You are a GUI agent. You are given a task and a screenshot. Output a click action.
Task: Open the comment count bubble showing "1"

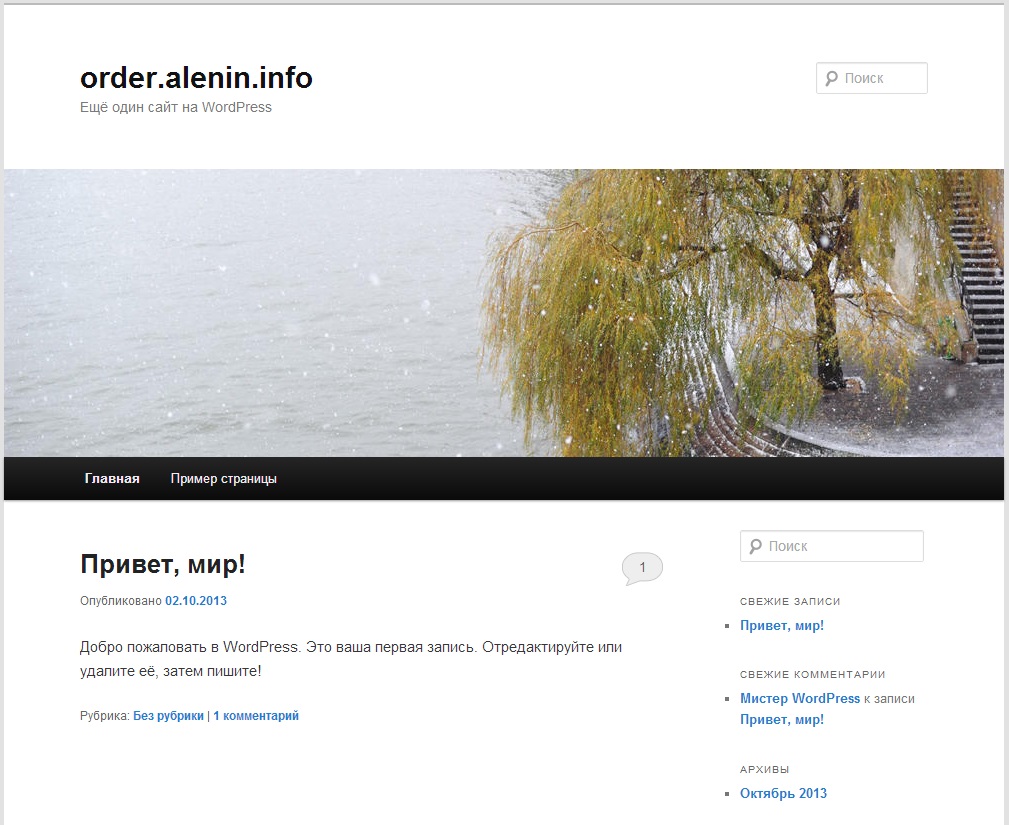point(643,567)
